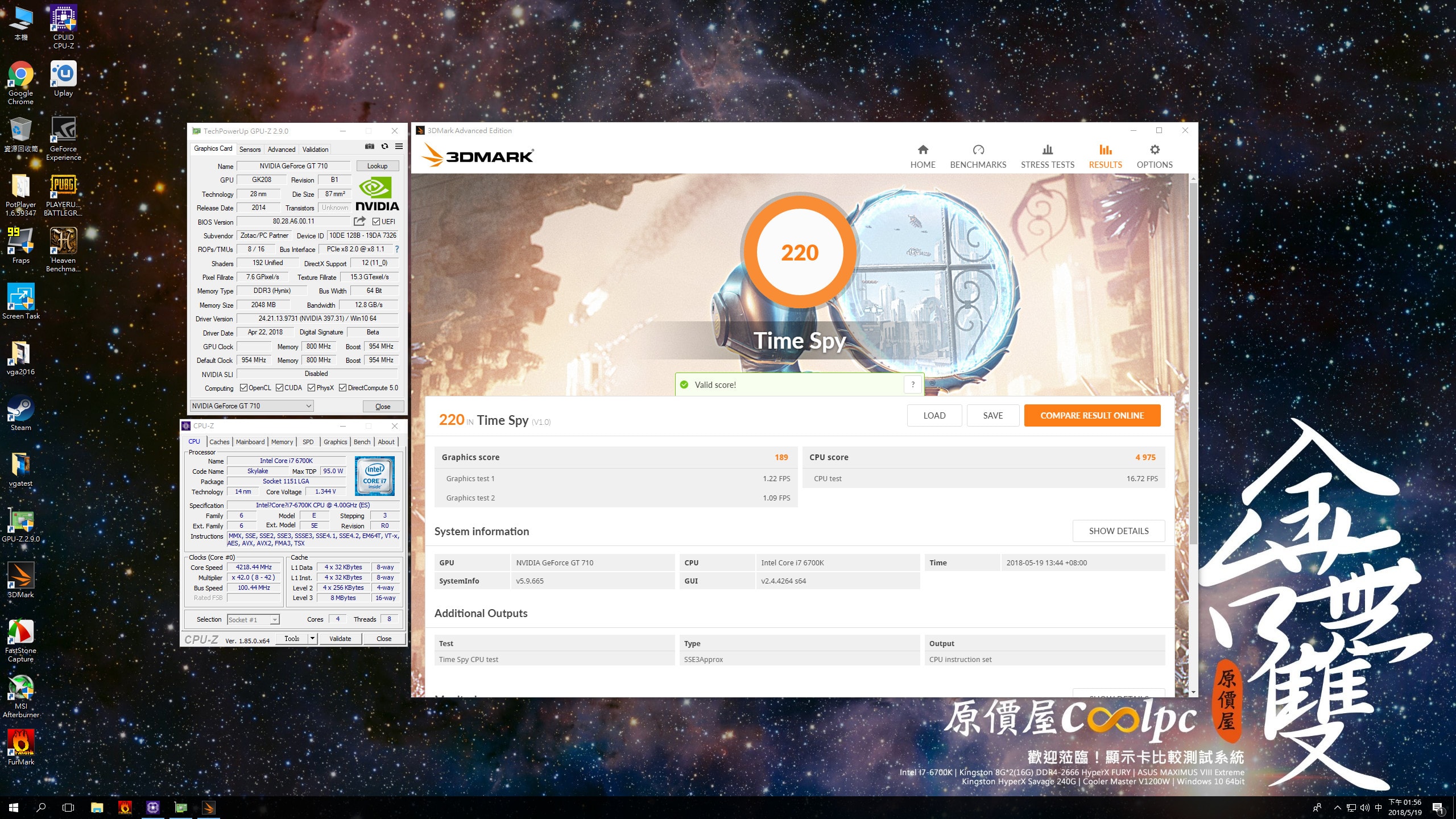Open CPU-Z Caches tab

click(x=219, y=442)
